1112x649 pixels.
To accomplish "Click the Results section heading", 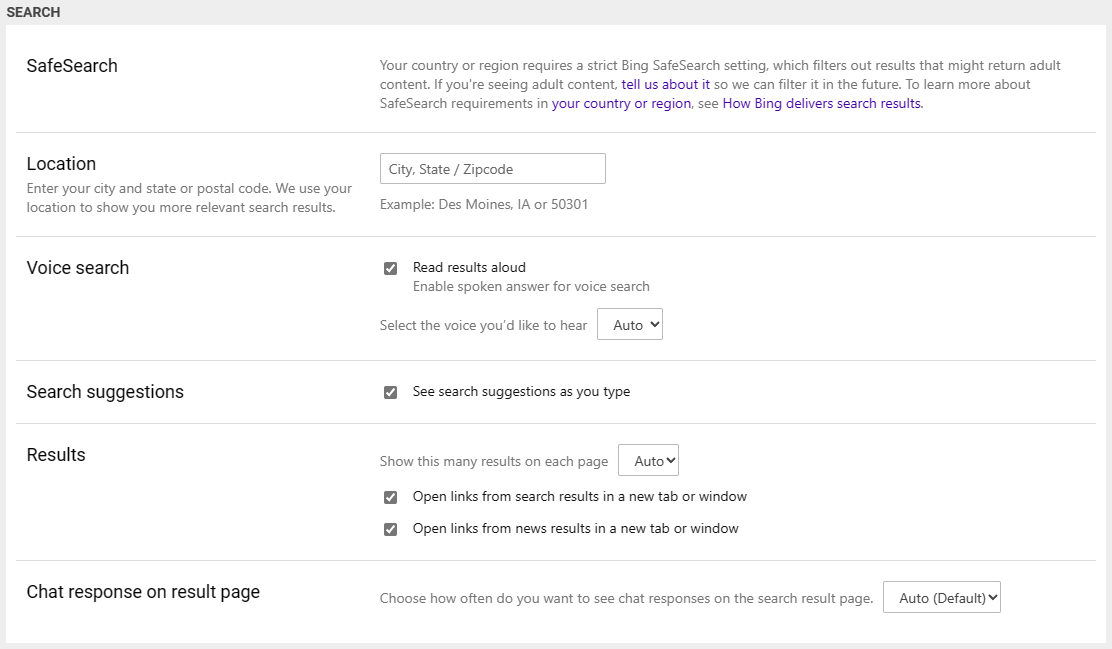I will click(56, 455).
